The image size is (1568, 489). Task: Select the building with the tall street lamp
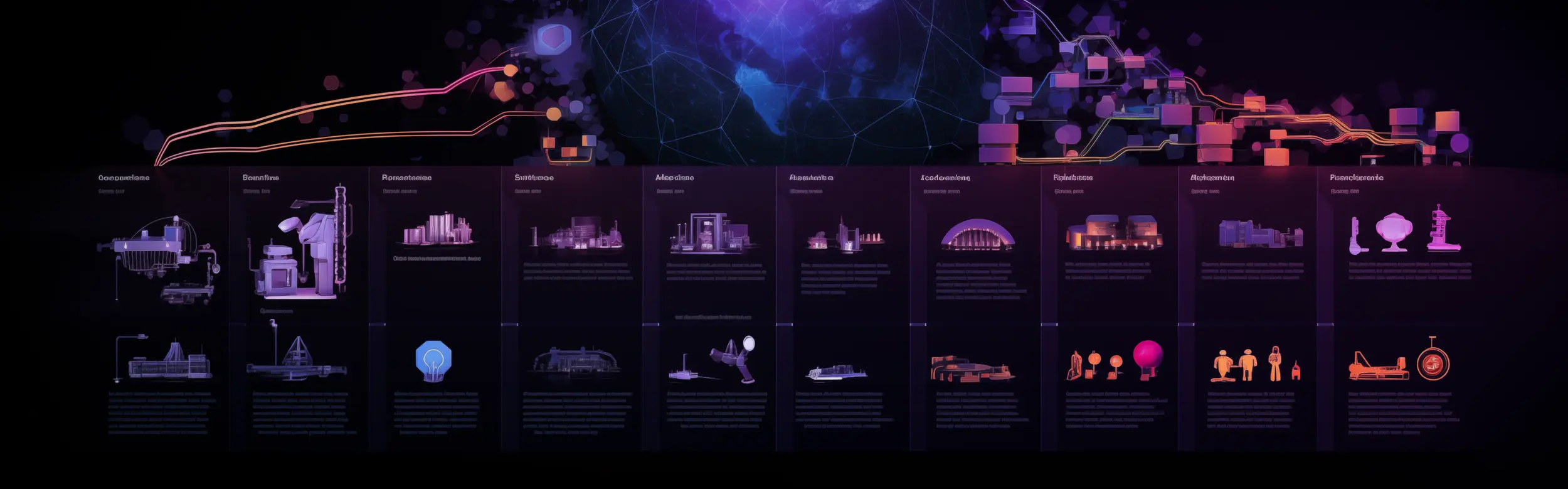[162, 358]
